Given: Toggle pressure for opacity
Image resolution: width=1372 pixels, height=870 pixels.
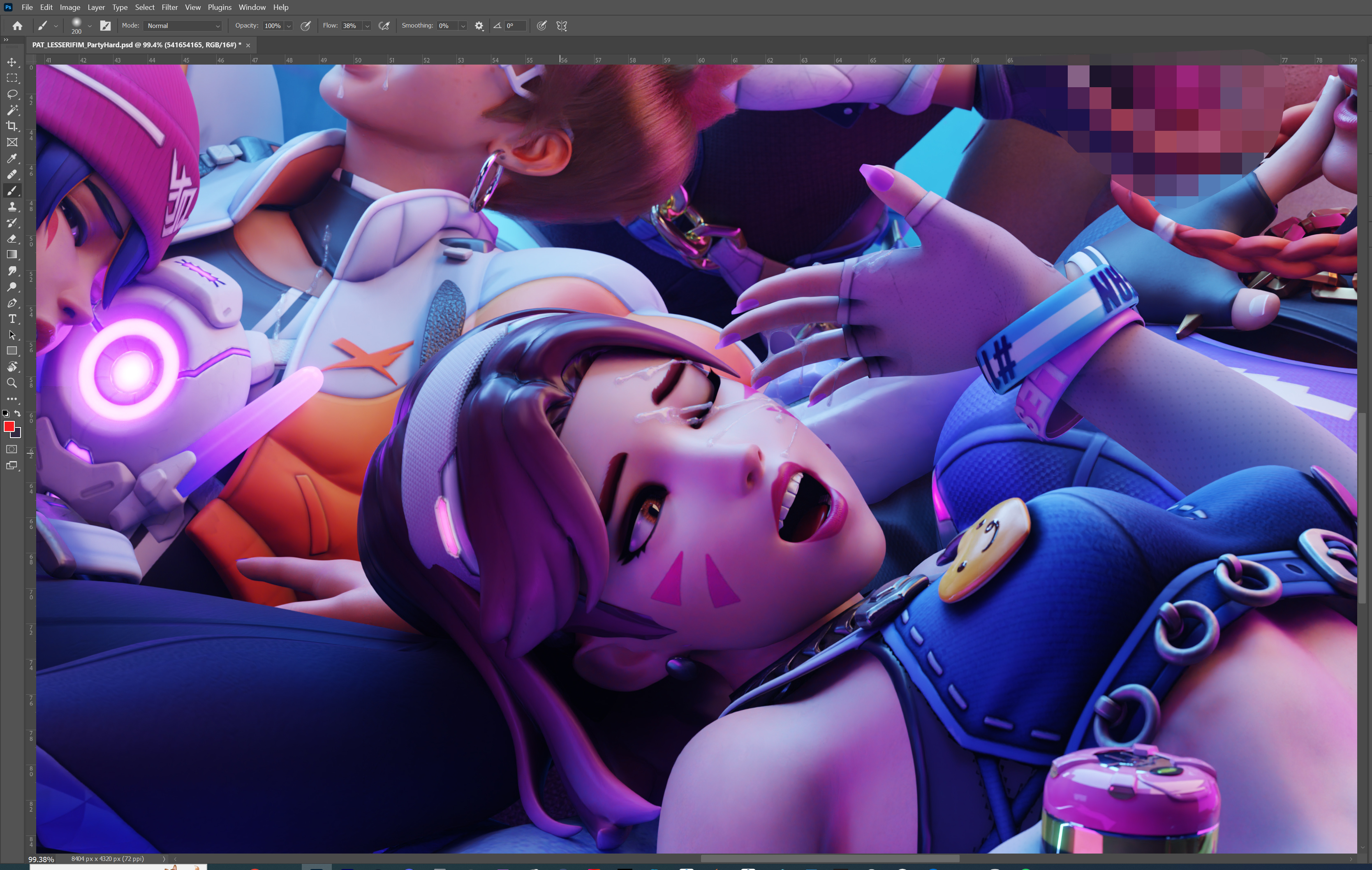Looking at the screenshot, I should coord(305,26).
